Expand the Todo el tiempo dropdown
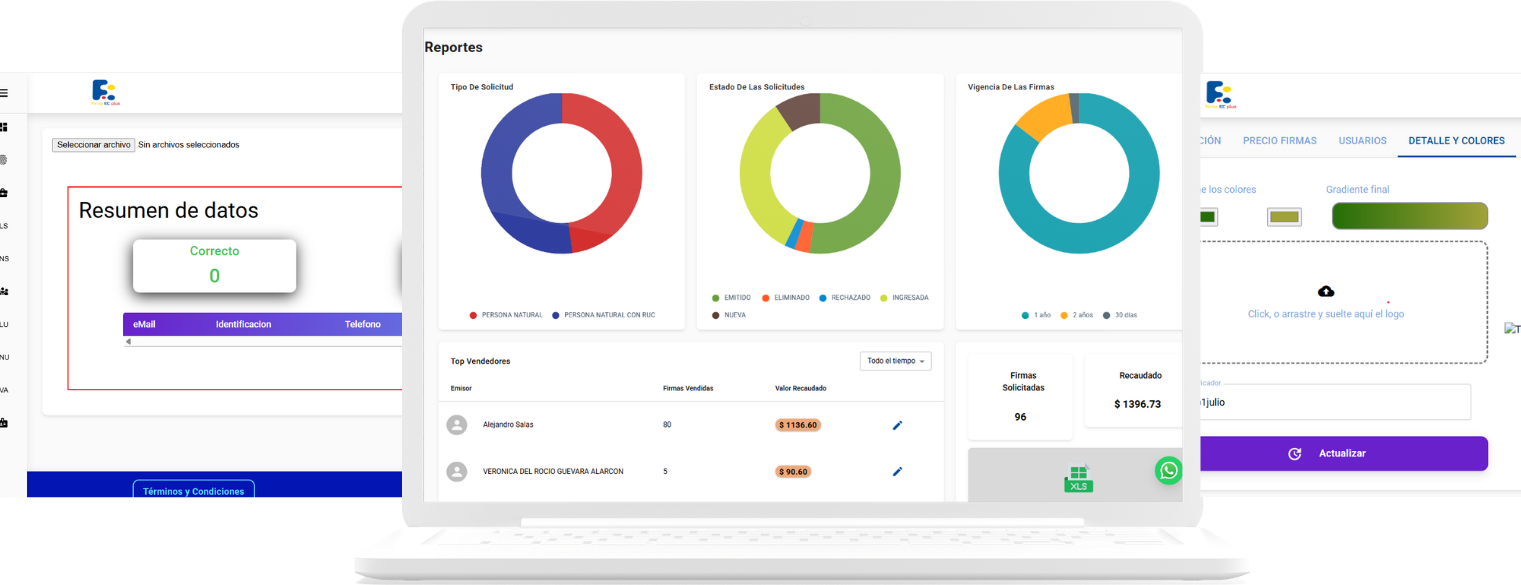The width and height of the screenshot is (1521, 585). (895, 361)
